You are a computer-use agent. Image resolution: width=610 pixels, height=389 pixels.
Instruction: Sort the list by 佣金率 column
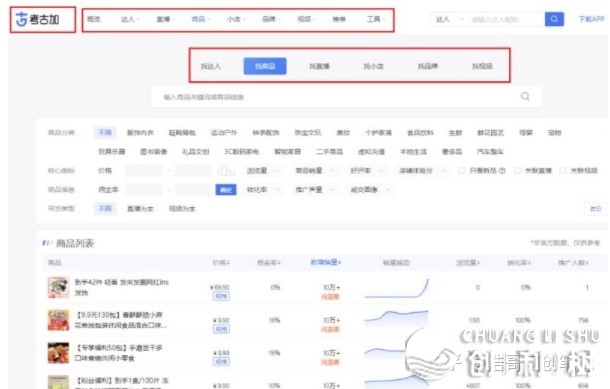pyautogui.click(x=268, y=263)
